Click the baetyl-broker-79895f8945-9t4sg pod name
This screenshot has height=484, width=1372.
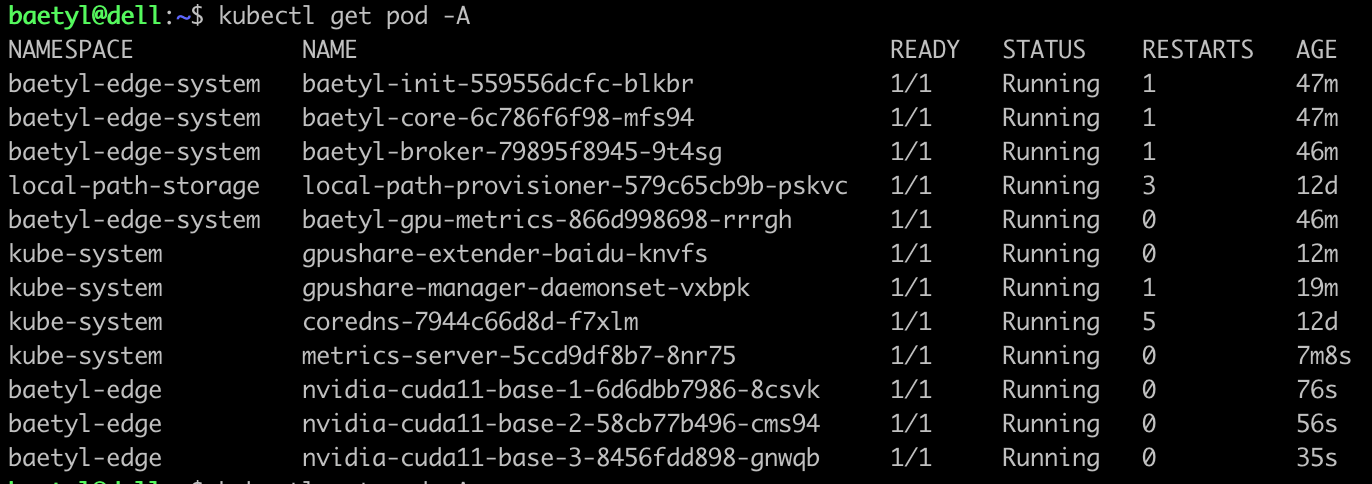tap(512, 152)
